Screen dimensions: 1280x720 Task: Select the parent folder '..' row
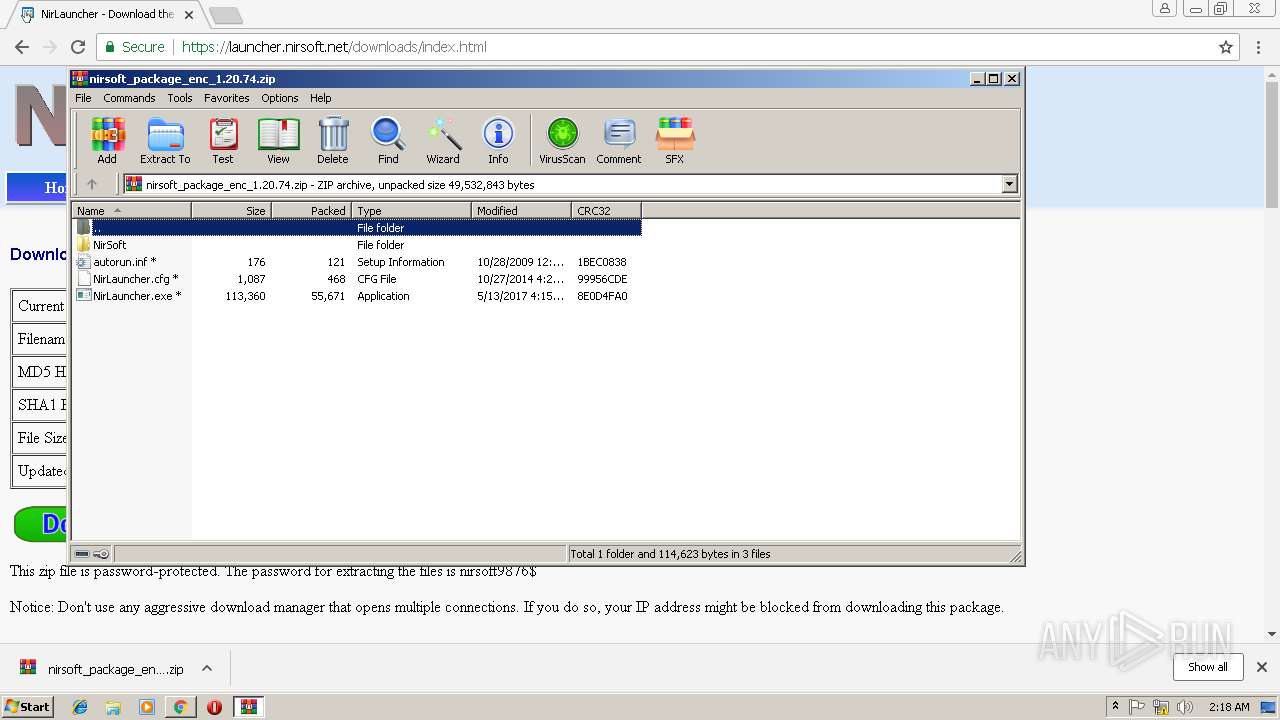(357, 228)
